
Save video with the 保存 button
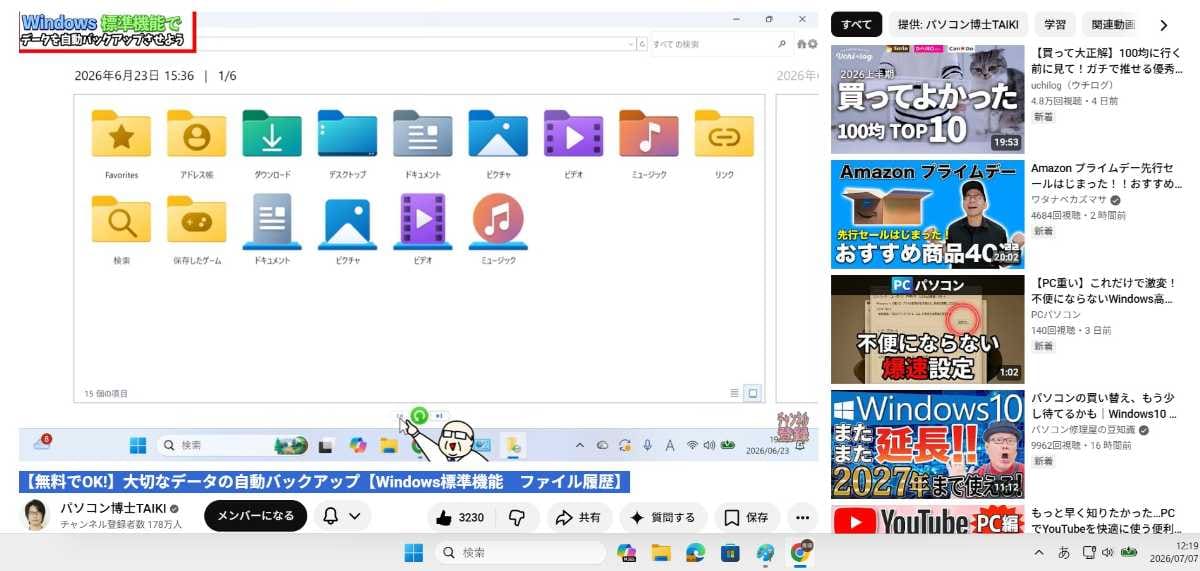746,517
